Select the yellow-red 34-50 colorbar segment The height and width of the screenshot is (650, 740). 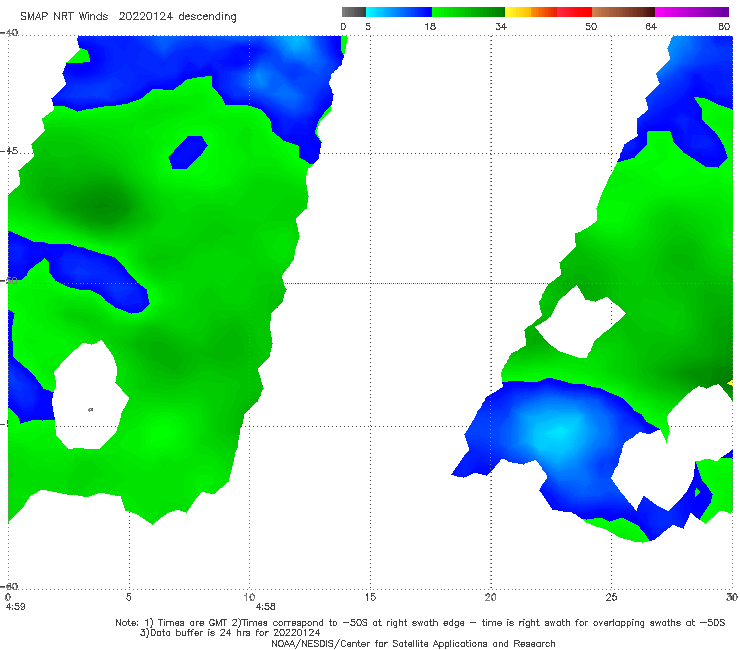tap(548, 12)
